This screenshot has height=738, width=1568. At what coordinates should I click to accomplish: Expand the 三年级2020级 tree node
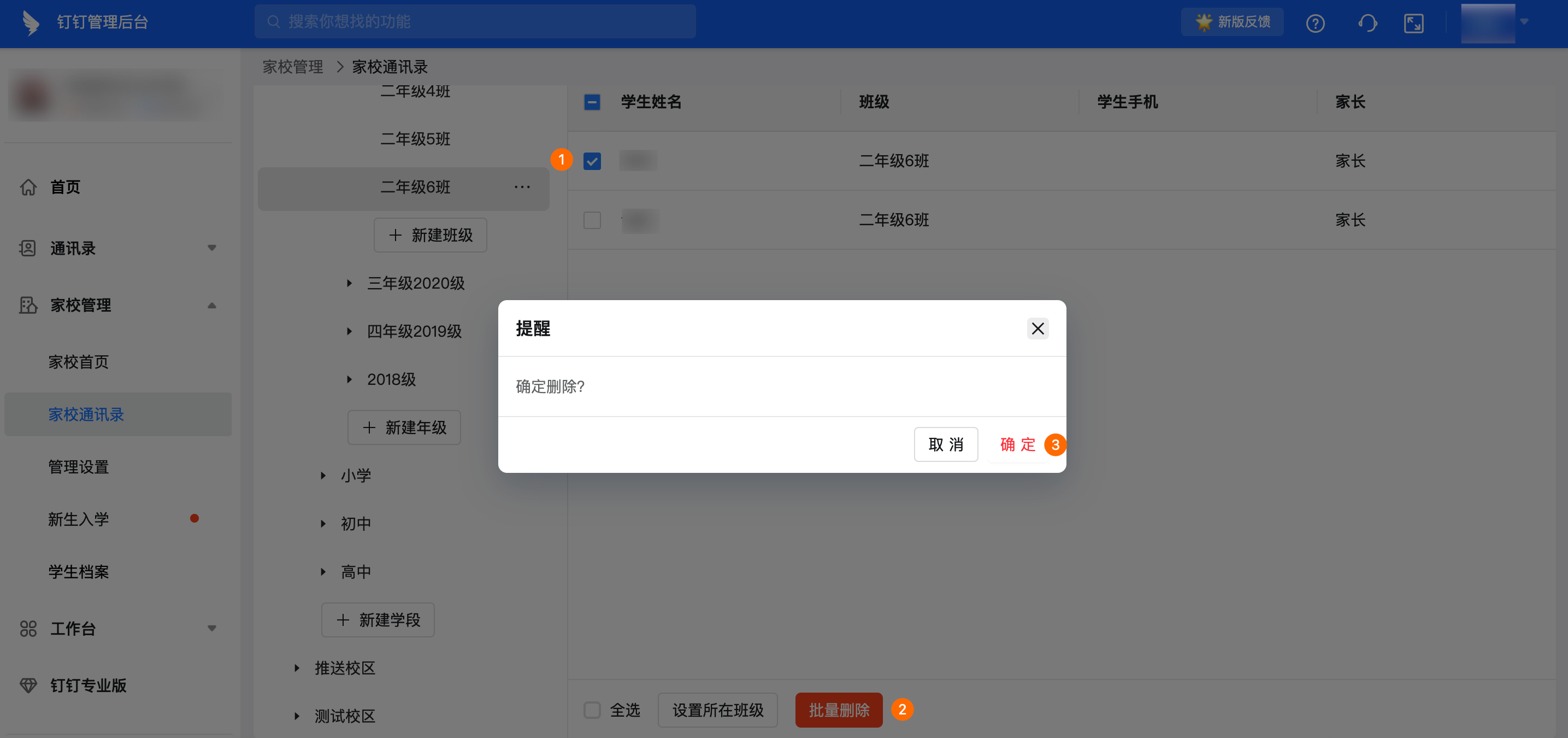point(350,283)
